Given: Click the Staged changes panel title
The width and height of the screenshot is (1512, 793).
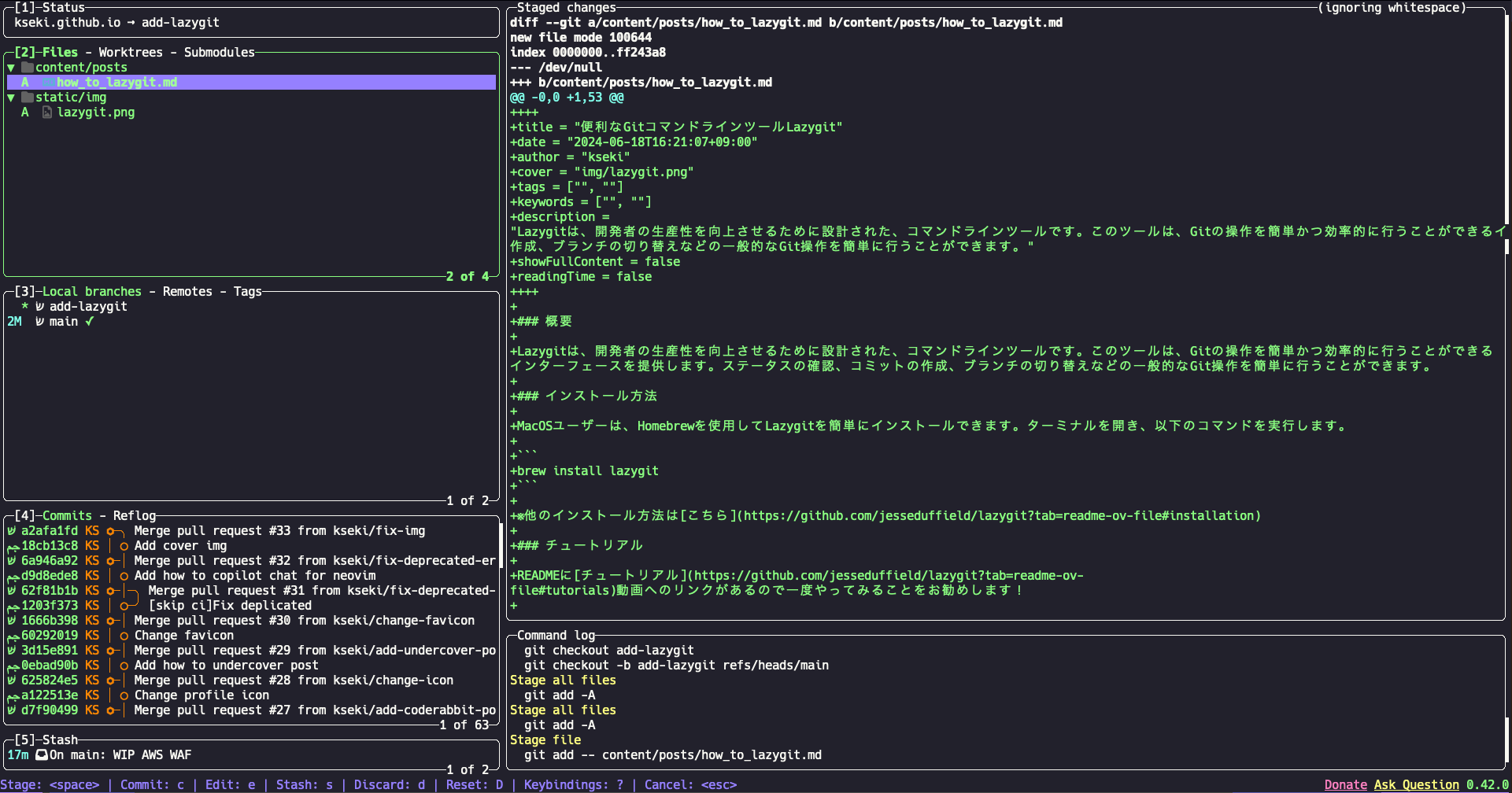Looking at the screenshot, I should 567,8.
